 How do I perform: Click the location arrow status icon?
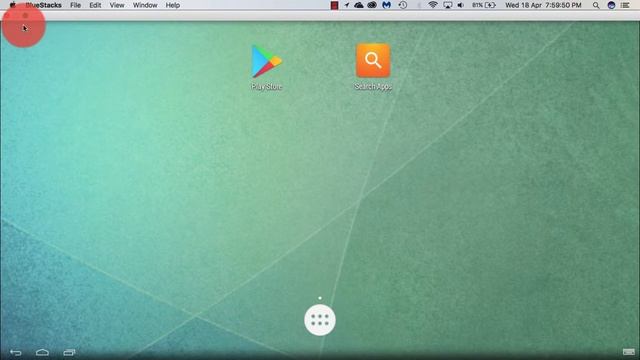pos(347,5)
